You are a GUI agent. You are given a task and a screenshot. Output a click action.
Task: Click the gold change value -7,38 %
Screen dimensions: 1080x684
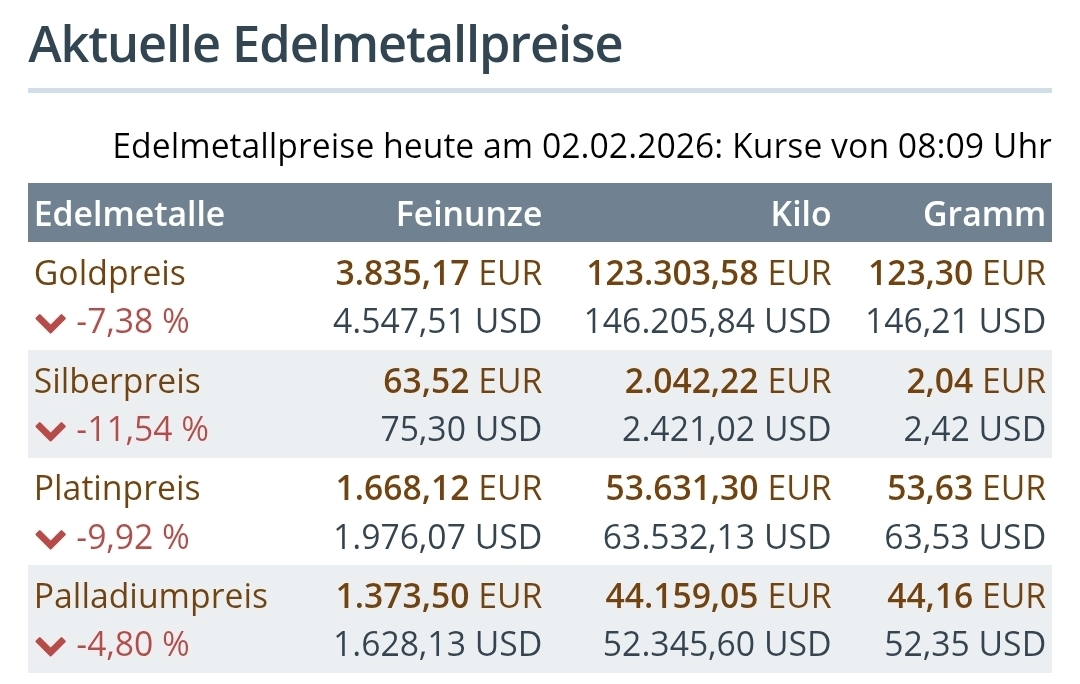pyautogui.click(x=132, y=323)
